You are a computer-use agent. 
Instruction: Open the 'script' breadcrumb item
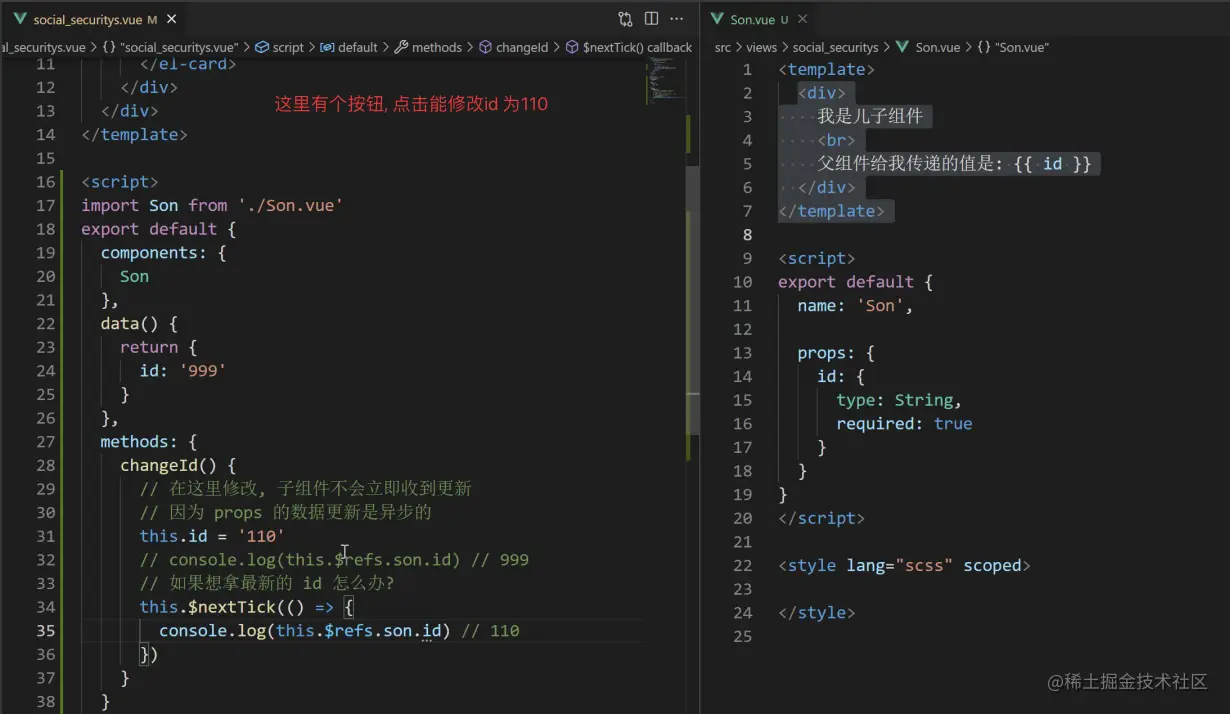(x=288, y=47)
